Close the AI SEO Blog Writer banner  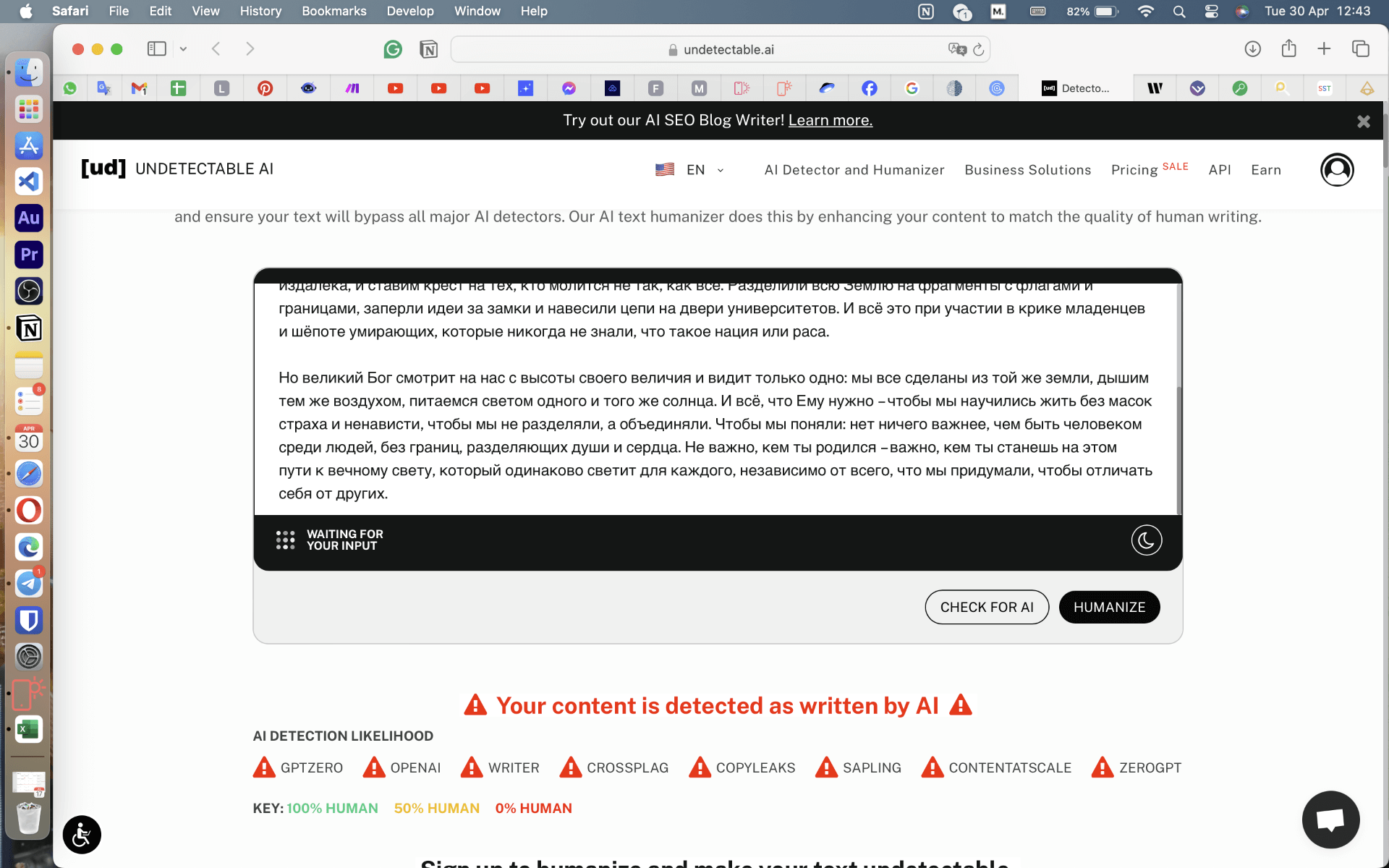point(1363,122)
